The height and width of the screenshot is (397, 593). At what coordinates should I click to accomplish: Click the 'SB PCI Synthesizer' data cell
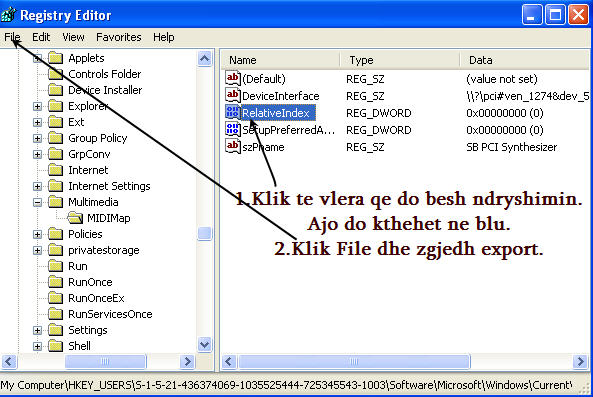(511, 147)
